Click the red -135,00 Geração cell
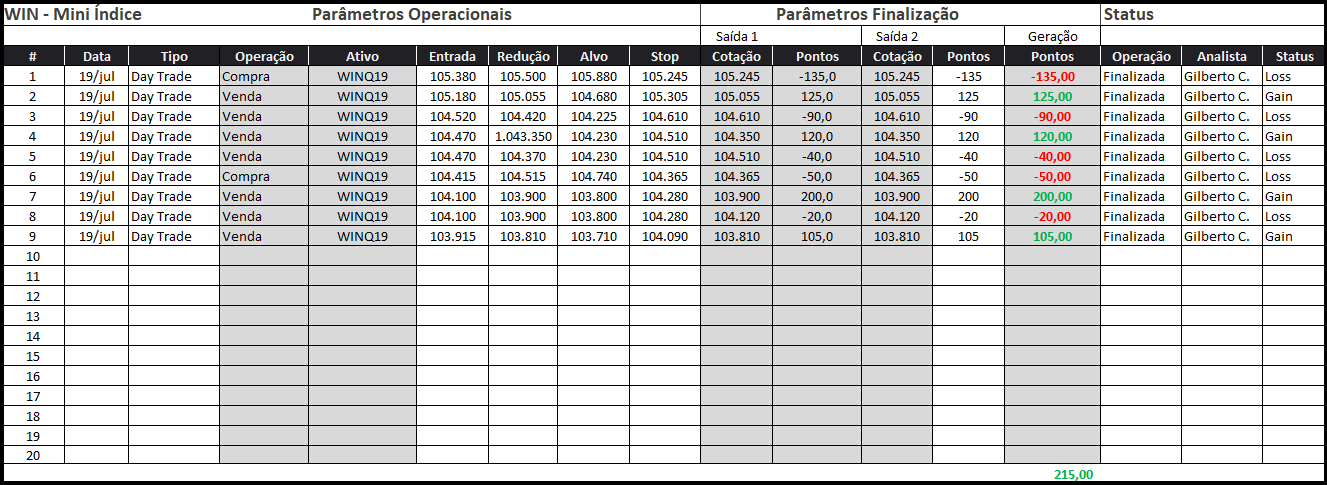The width and height of the screenshot is (1327, 485). click(x=1052, y=77)
